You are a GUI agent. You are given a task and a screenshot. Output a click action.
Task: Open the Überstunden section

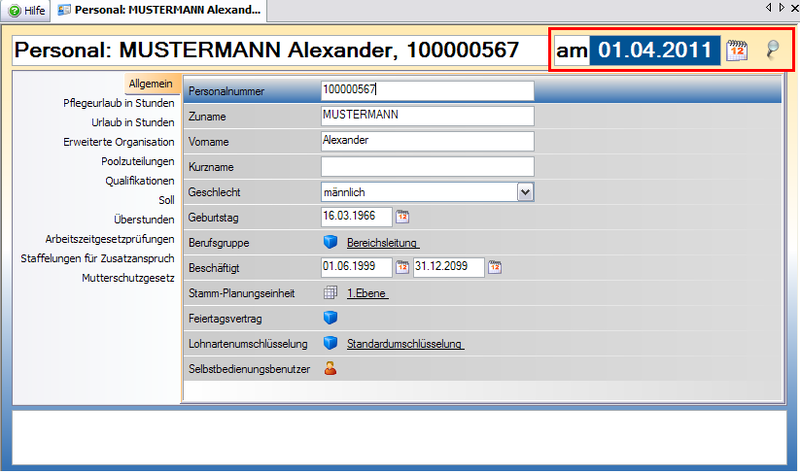(x=144, y=219)
